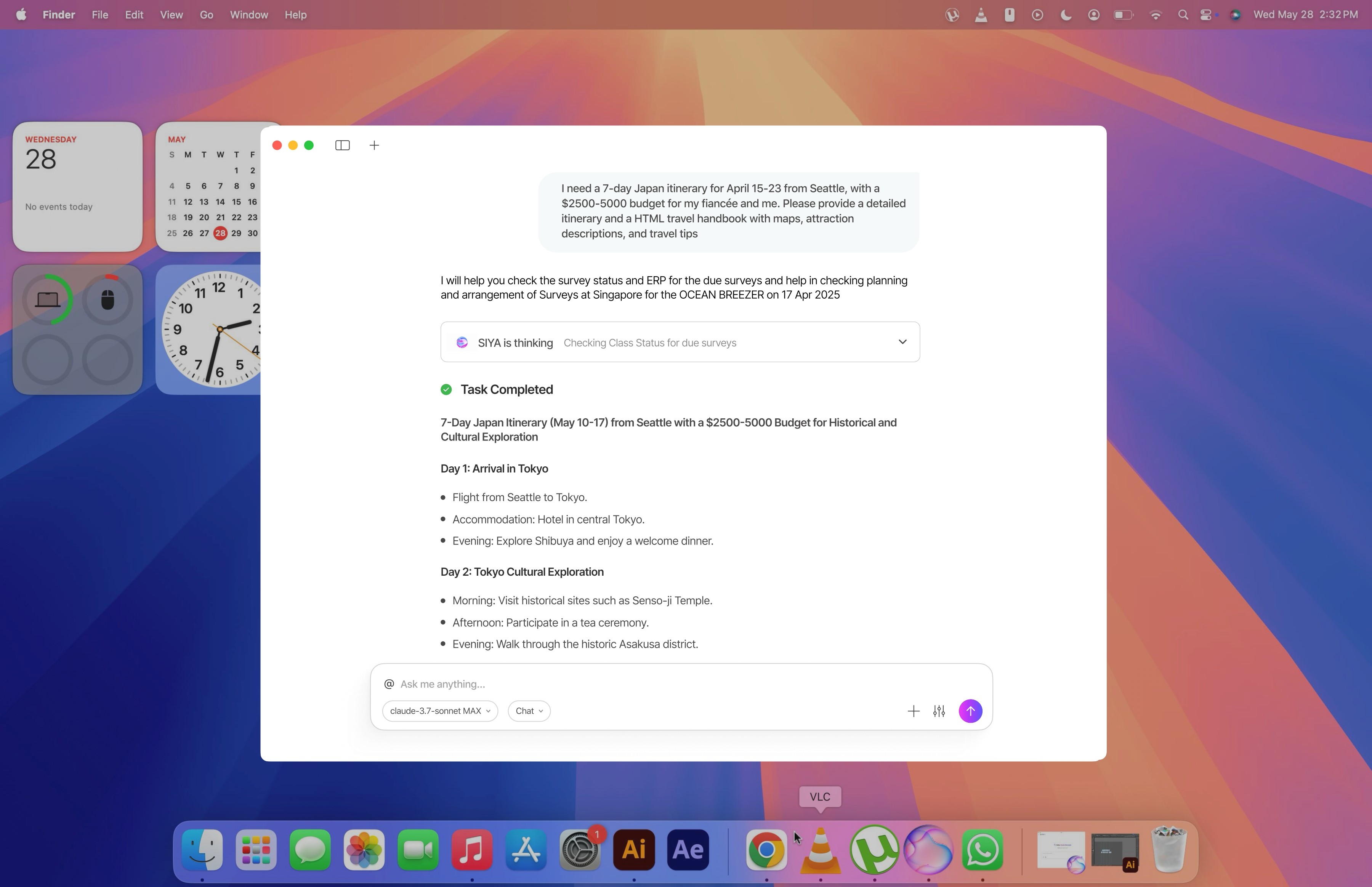This screenshot has height=887, width=1372.
Task: Open the claude-3.7-sonnet MAX model dropdown
Action: click(440, 711)
